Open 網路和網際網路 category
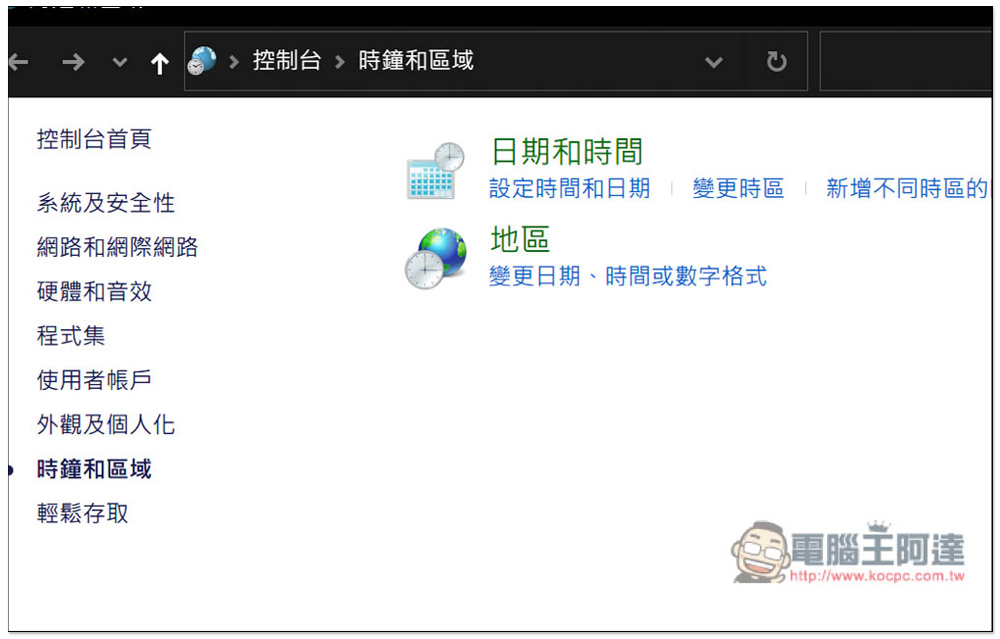This screenshot has height=639, width=1000. (117, 247)
